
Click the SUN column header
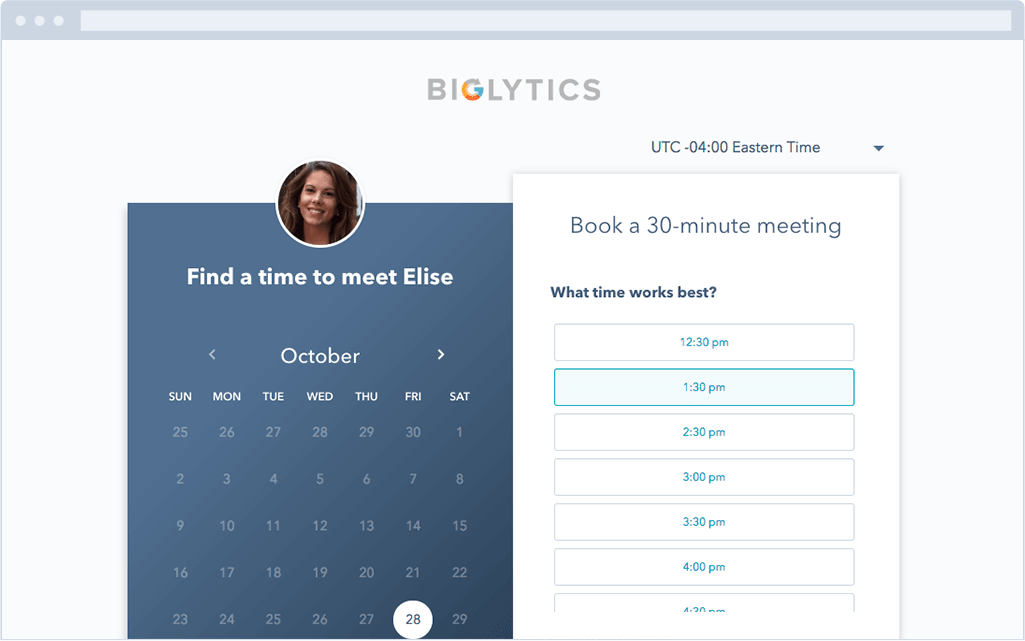180,396
